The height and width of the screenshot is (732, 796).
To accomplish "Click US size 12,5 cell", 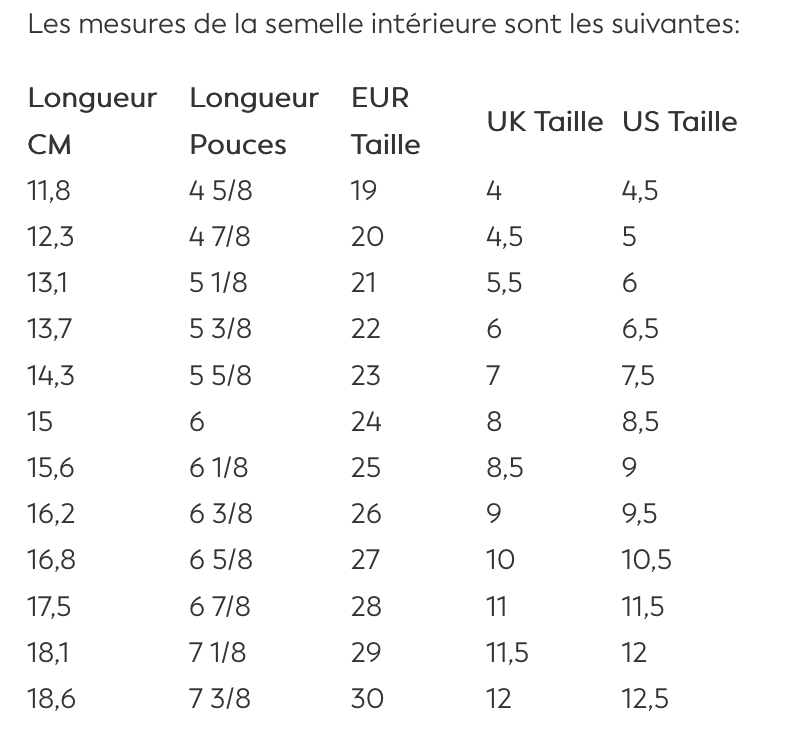I will coord(645,698).
